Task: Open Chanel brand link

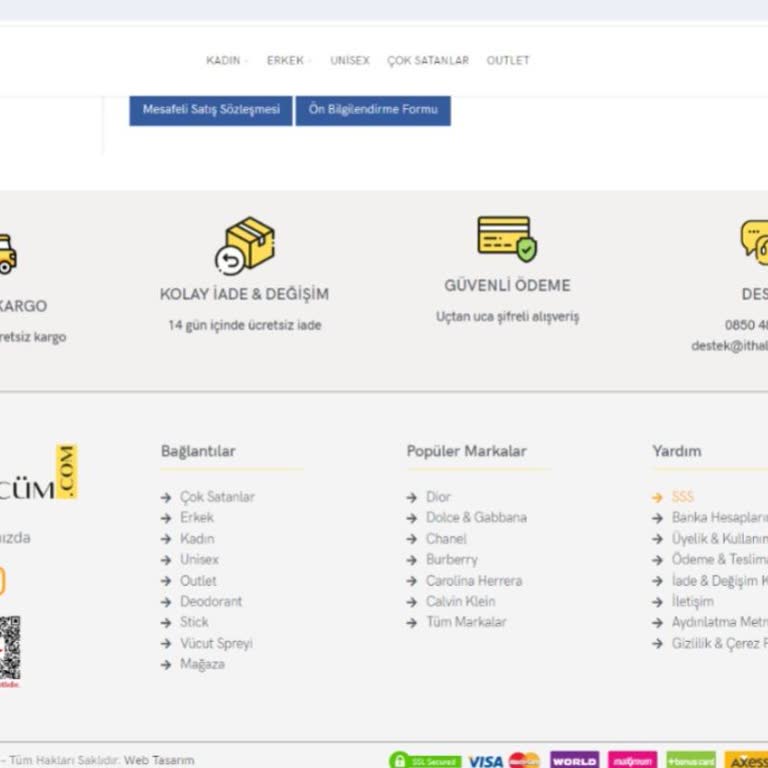Action: click(x=446, y=538)
